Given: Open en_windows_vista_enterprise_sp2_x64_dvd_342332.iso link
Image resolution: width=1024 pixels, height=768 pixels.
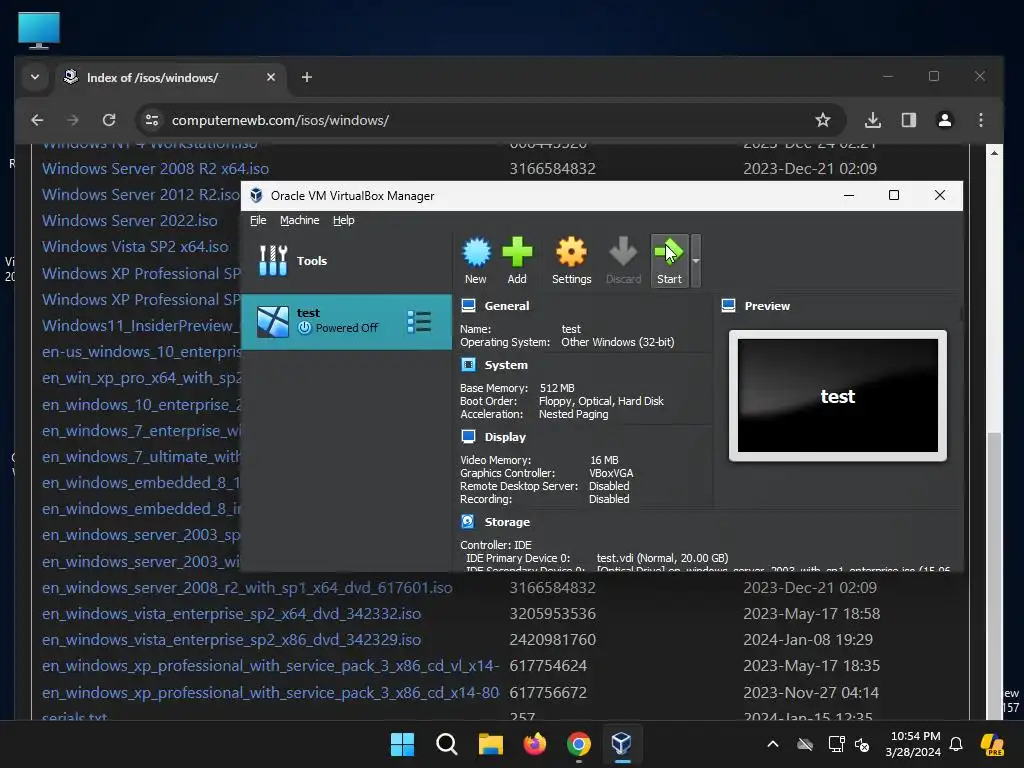Looking at the screenshot, I should [x=231, y=614].
